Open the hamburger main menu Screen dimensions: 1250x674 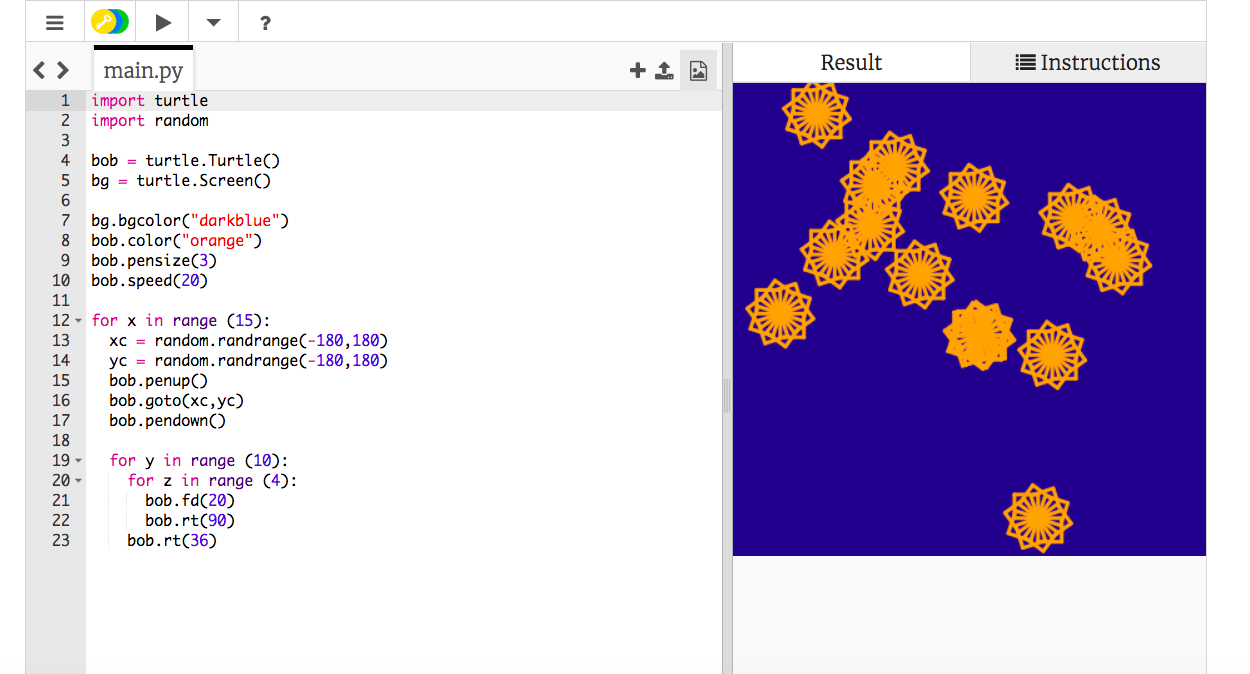click(55, 22)
